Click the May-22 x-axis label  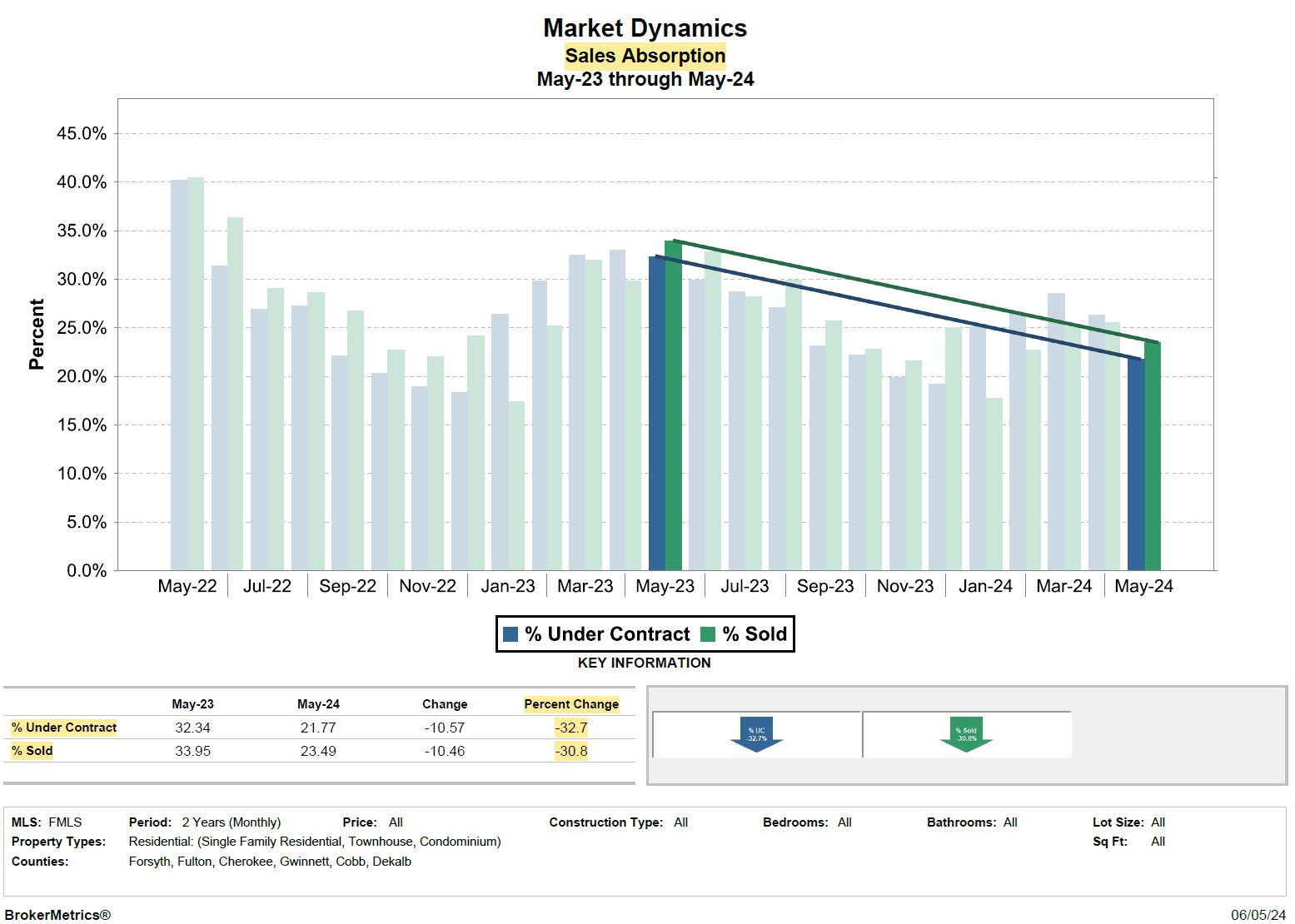(187, 586)
